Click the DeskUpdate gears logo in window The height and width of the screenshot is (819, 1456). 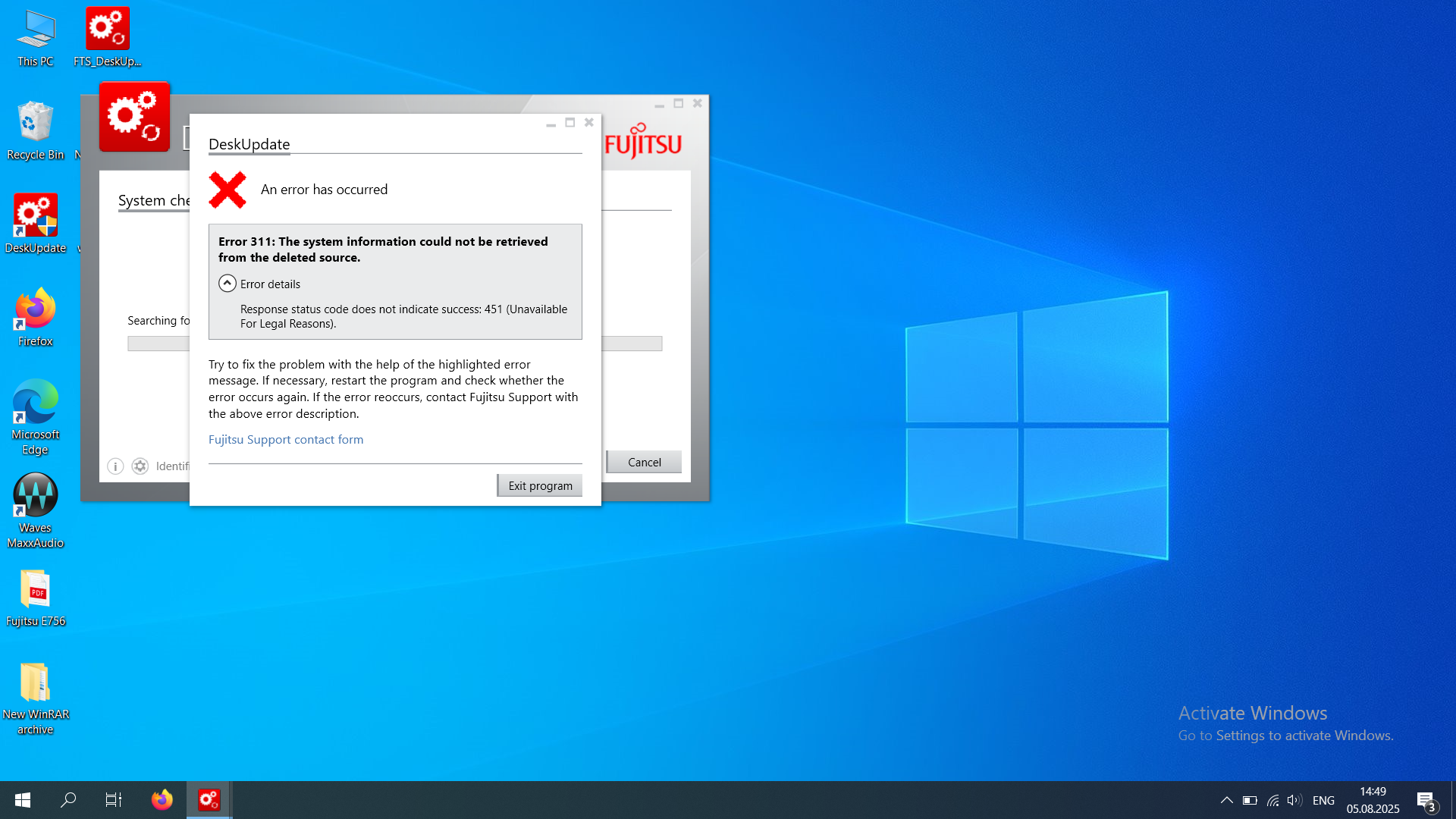point(134,117)
